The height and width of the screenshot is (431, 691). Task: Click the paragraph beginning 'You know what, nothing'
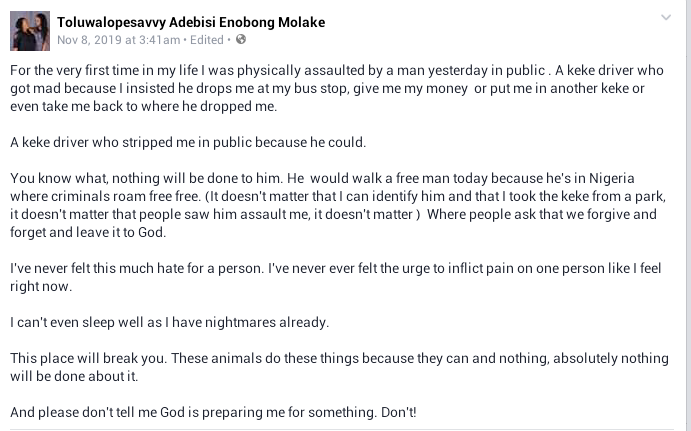point(338,205)
